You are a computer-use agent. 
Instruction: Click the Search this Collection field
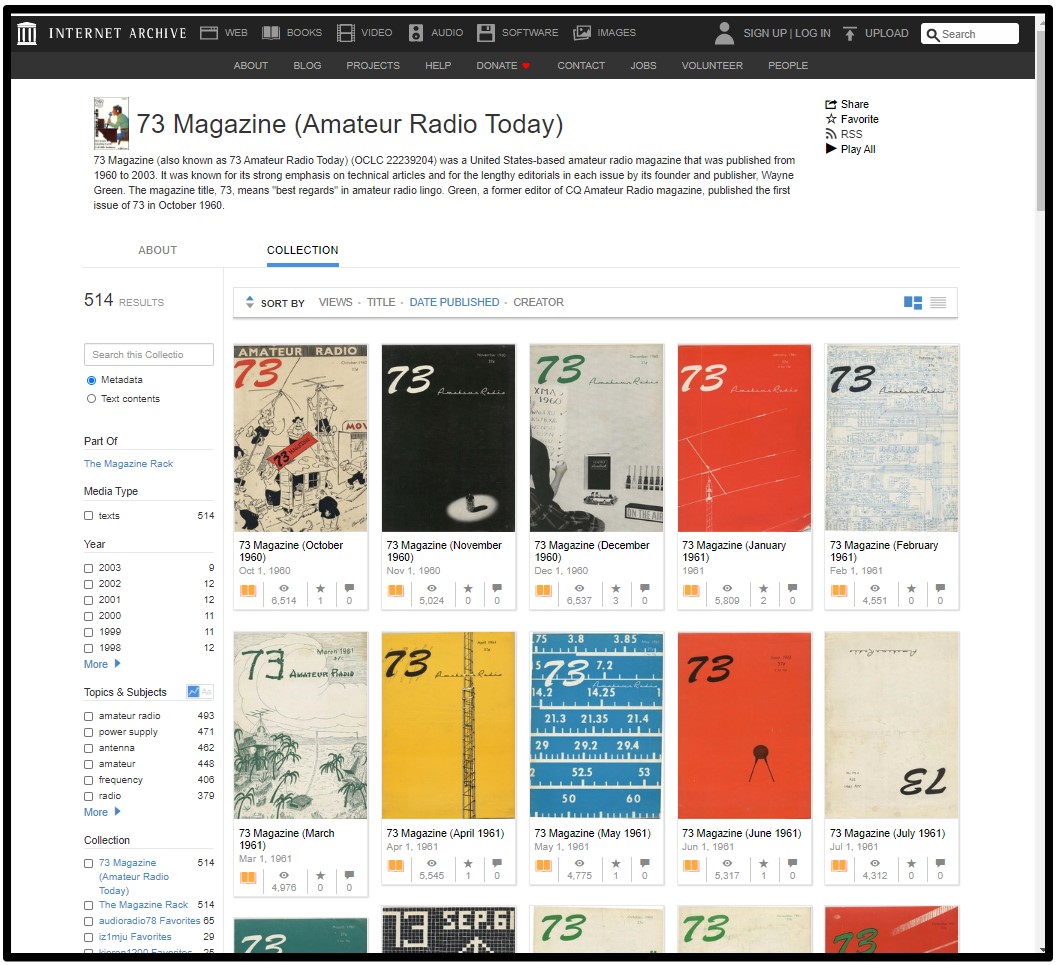pyautogui.click(x=148, y=354)
